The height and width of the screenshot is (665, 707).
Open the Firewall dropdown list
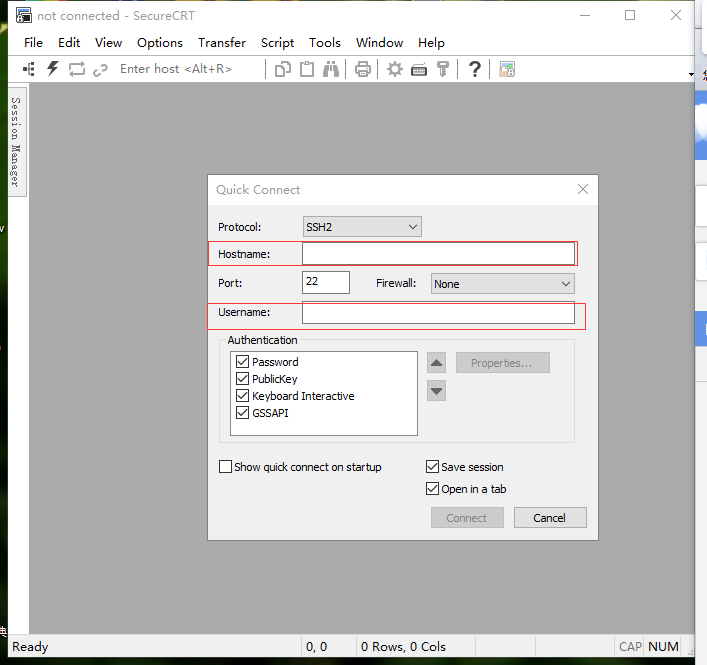502,284
